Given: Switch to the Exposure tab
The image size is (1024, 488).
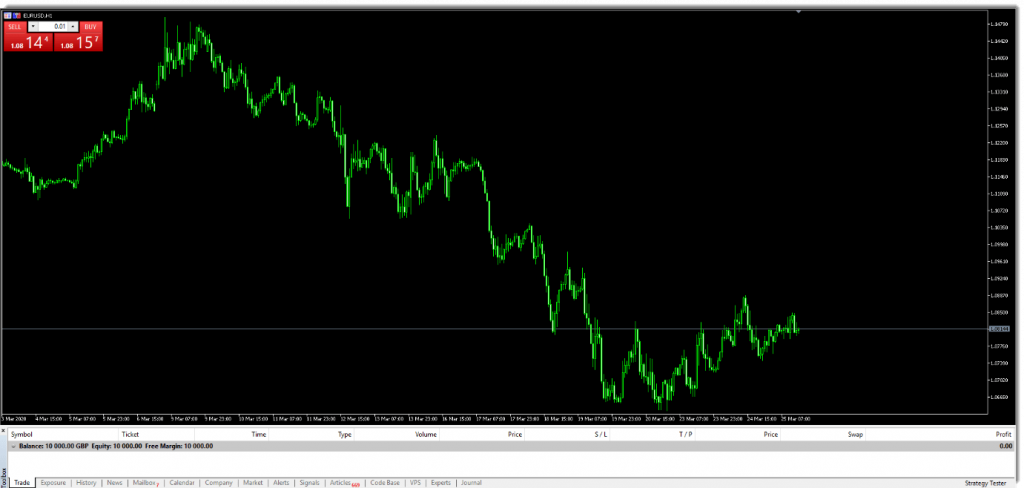Looking at the screenshot, I should pyautogui.click(x=53, y=483).
